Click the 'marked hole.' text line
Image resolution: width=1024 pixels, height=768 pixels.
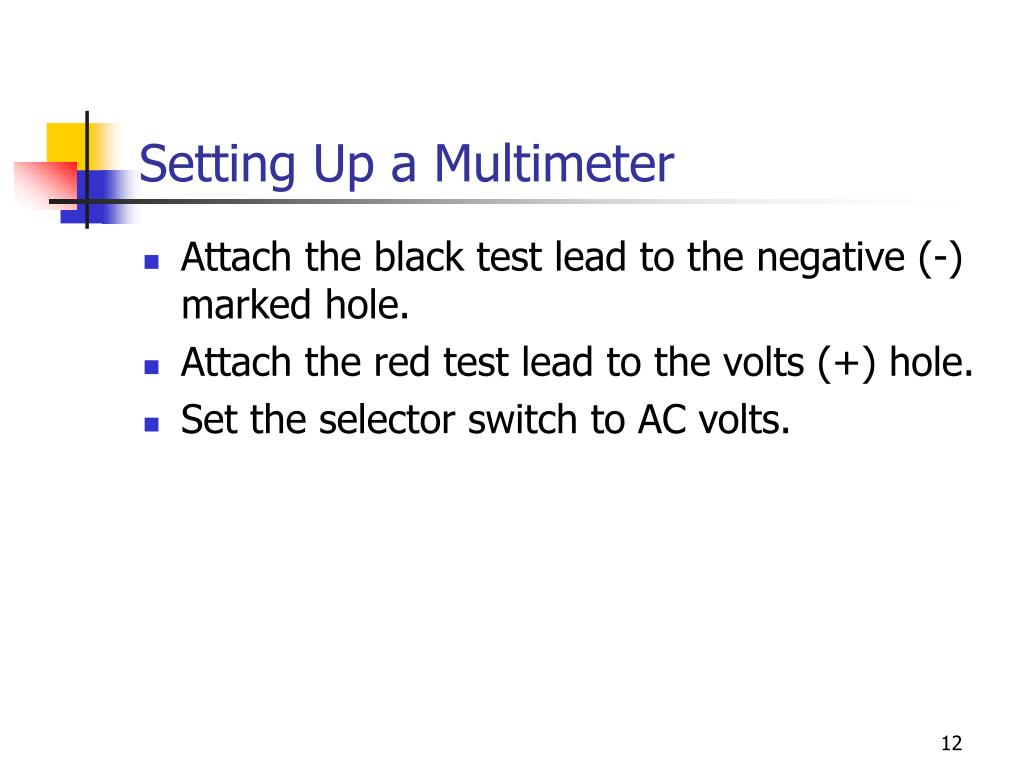[x=295, y=305]
